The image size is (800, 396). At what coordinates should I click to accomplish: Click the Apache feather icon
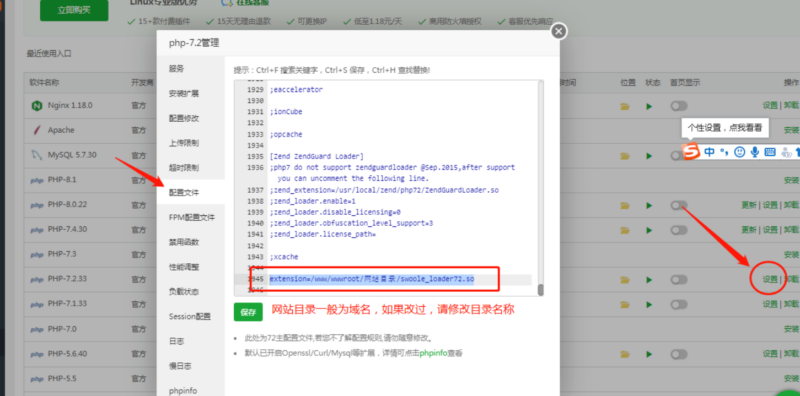[36, 131]
